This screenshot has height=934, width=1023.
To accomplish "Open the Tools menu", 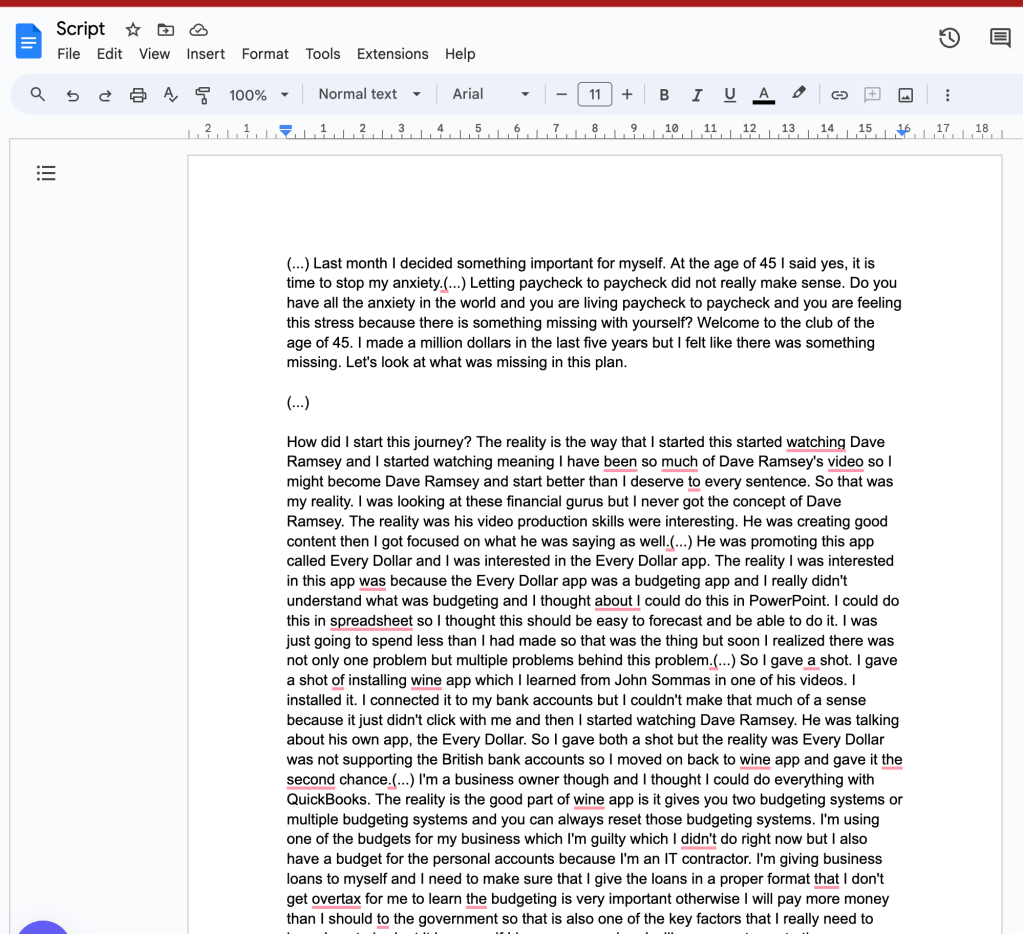I will (323, 54).
